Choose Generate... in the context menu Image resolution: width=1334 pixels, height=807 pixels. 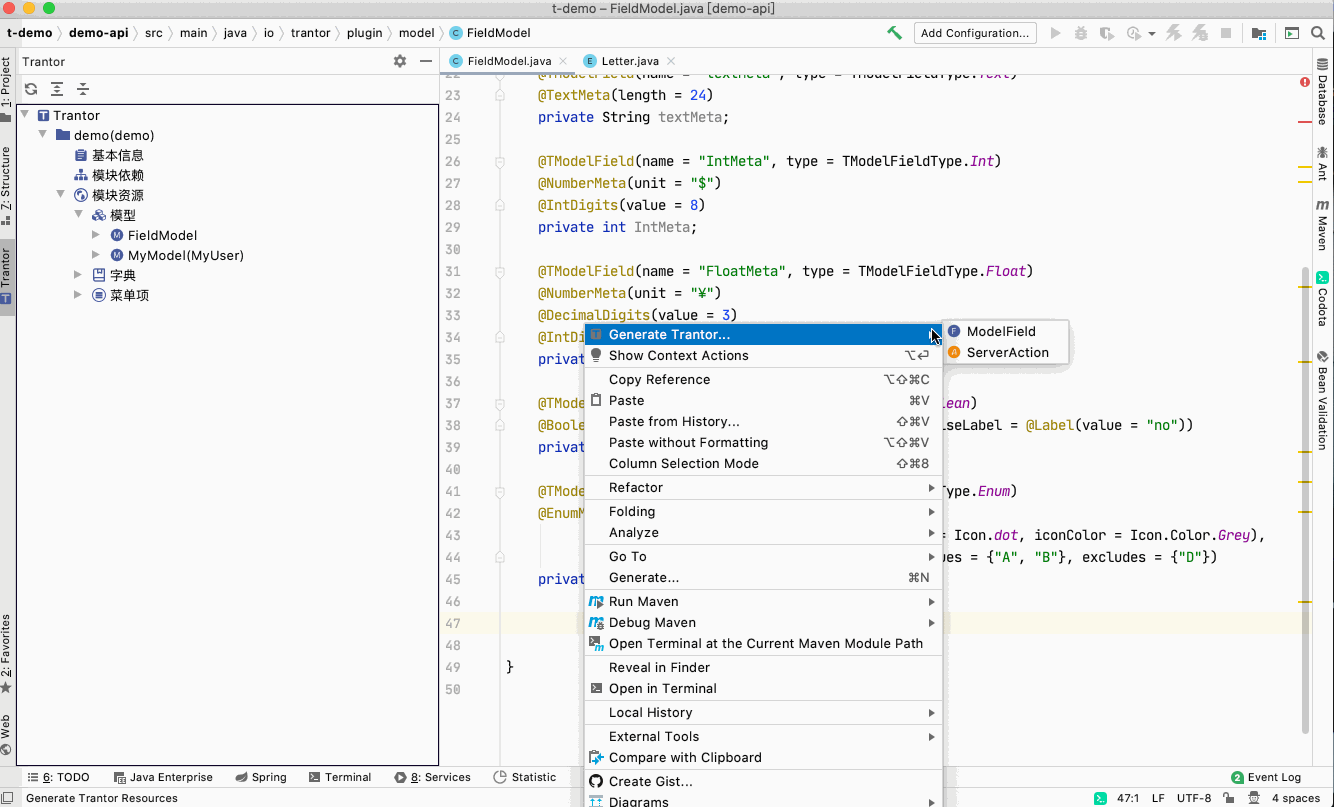click(763, 577)
